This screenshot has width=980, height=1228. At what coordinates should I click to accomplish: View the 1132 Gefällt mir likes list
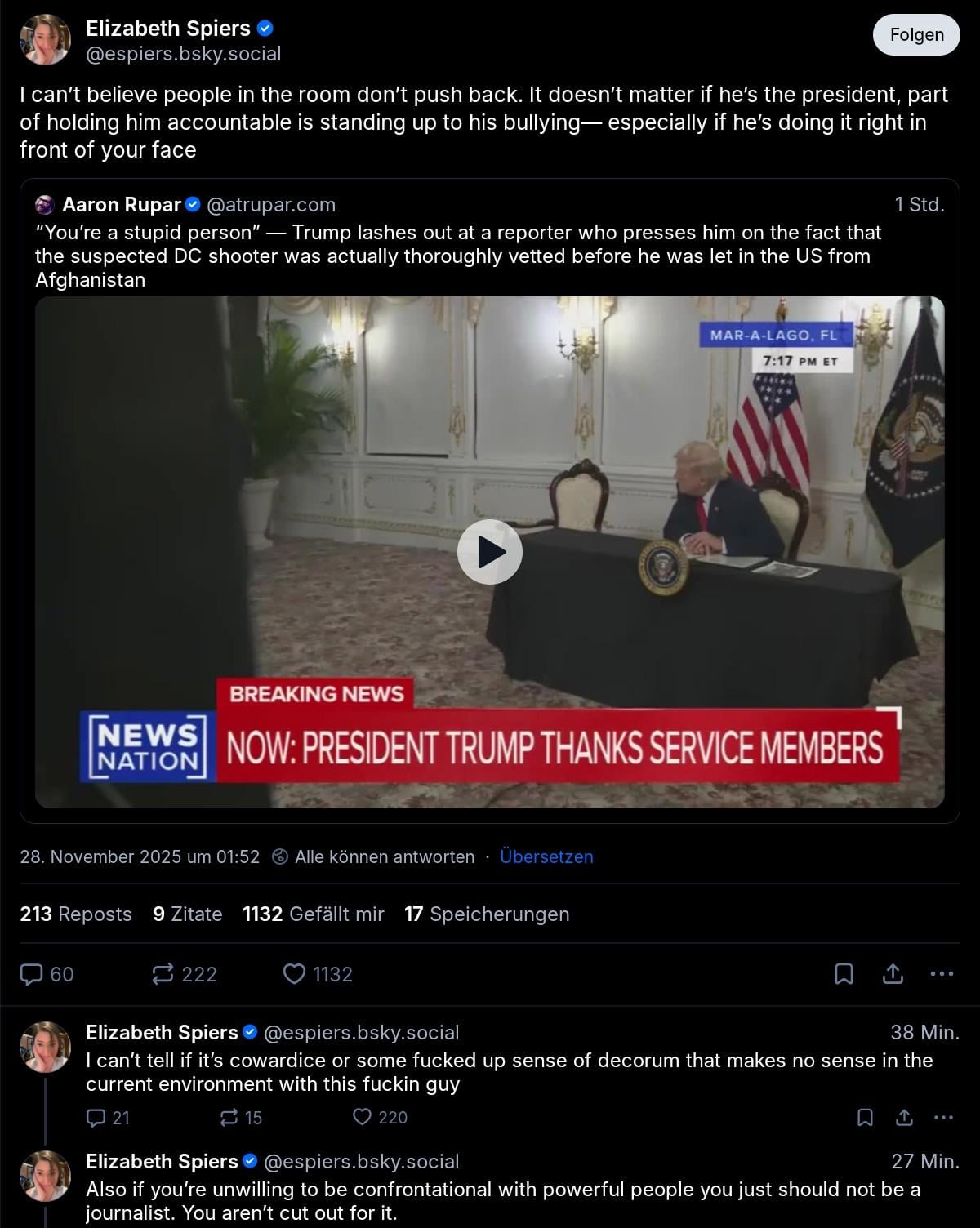313,914
